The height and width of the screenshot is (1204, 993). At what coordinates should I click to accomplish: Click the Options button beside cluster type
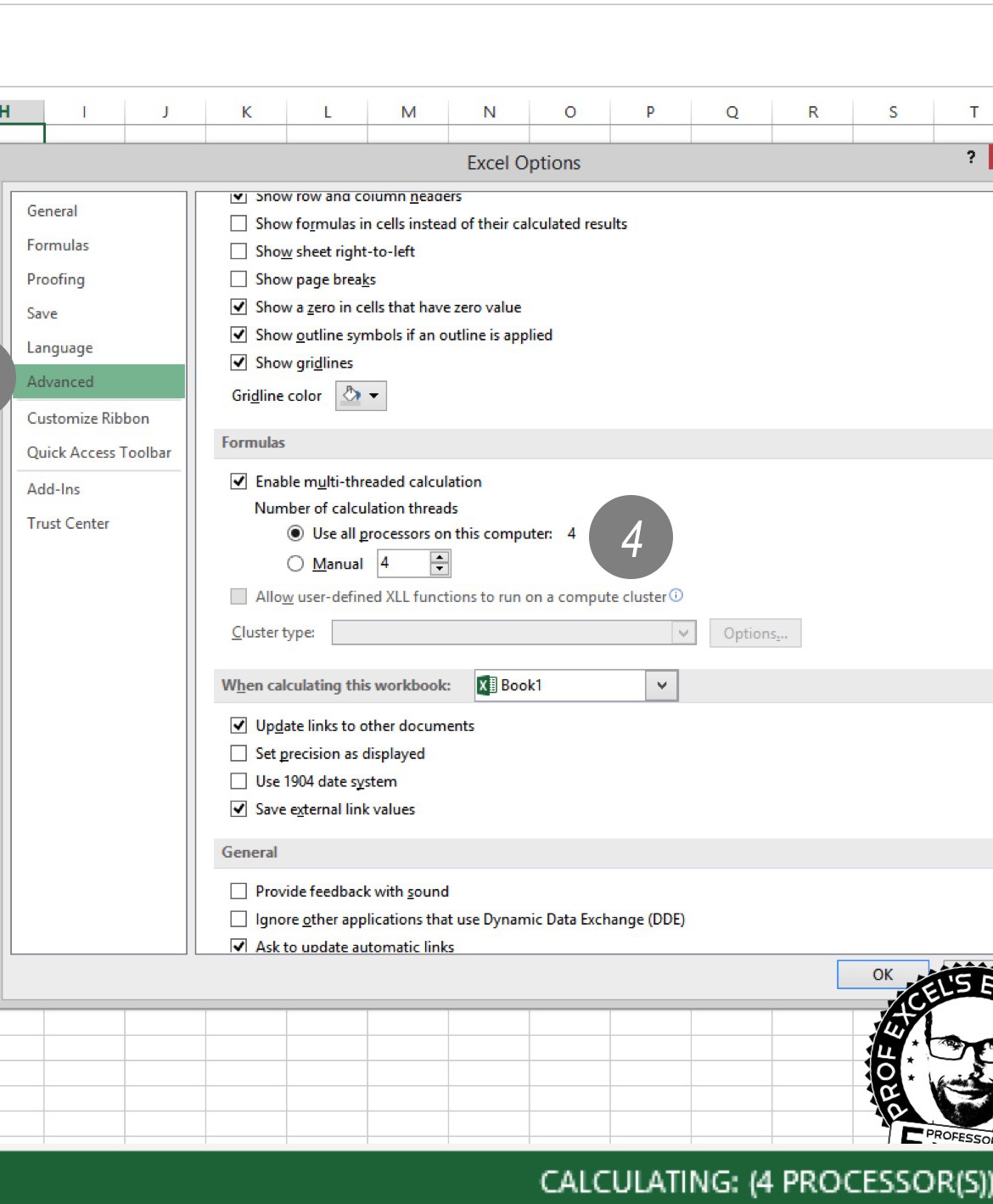(755, 633)
